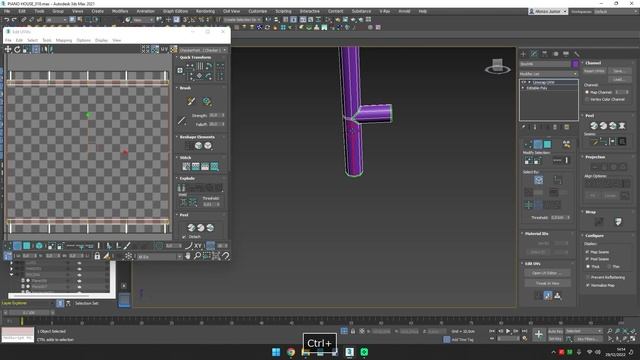Click the shield-shaped icon in Wrap rollout
The height and width of the screenshot is (360, 640).
(x=618, y=222)
